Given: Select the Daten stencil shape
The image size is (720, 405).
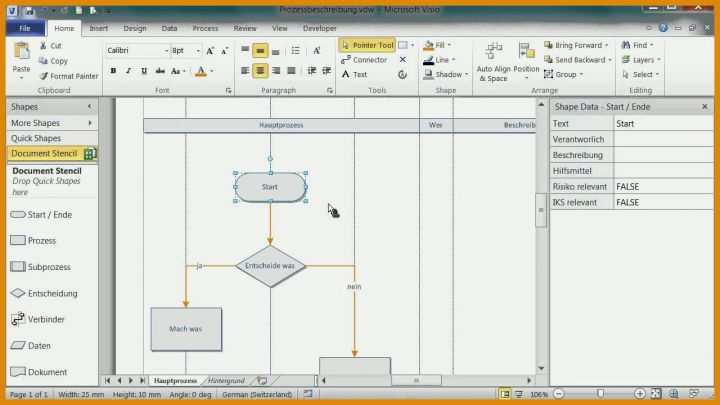Looking at the screenshot, I should click(30, 345).
